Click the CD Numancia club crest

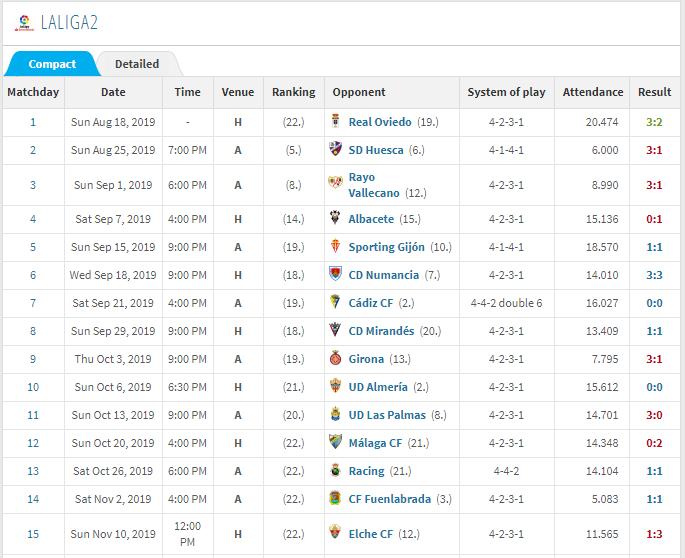[x=336, y=274]
